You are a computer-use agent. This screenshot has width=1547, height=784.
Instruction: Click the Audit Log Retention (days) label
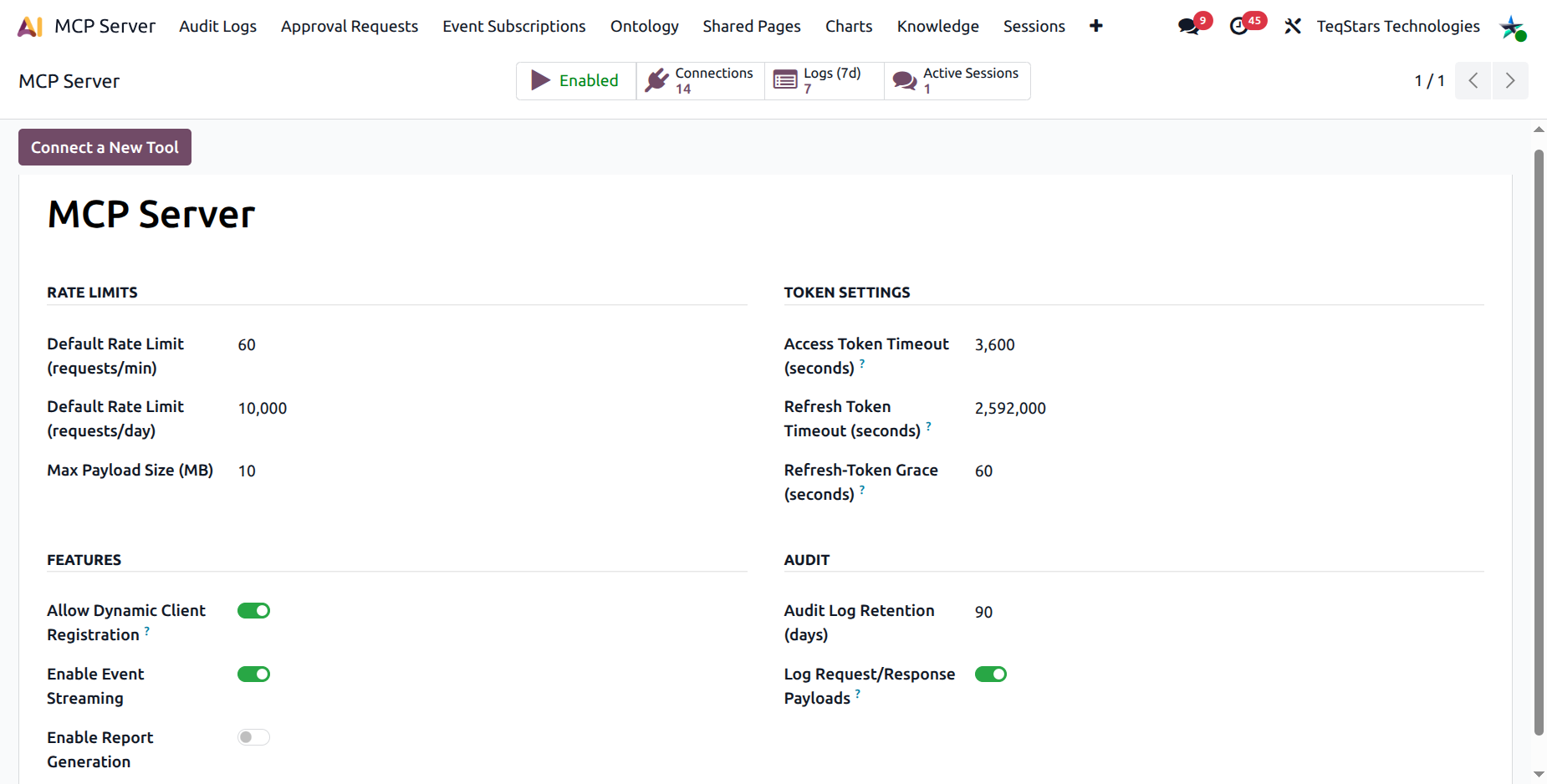pos(859,623)
